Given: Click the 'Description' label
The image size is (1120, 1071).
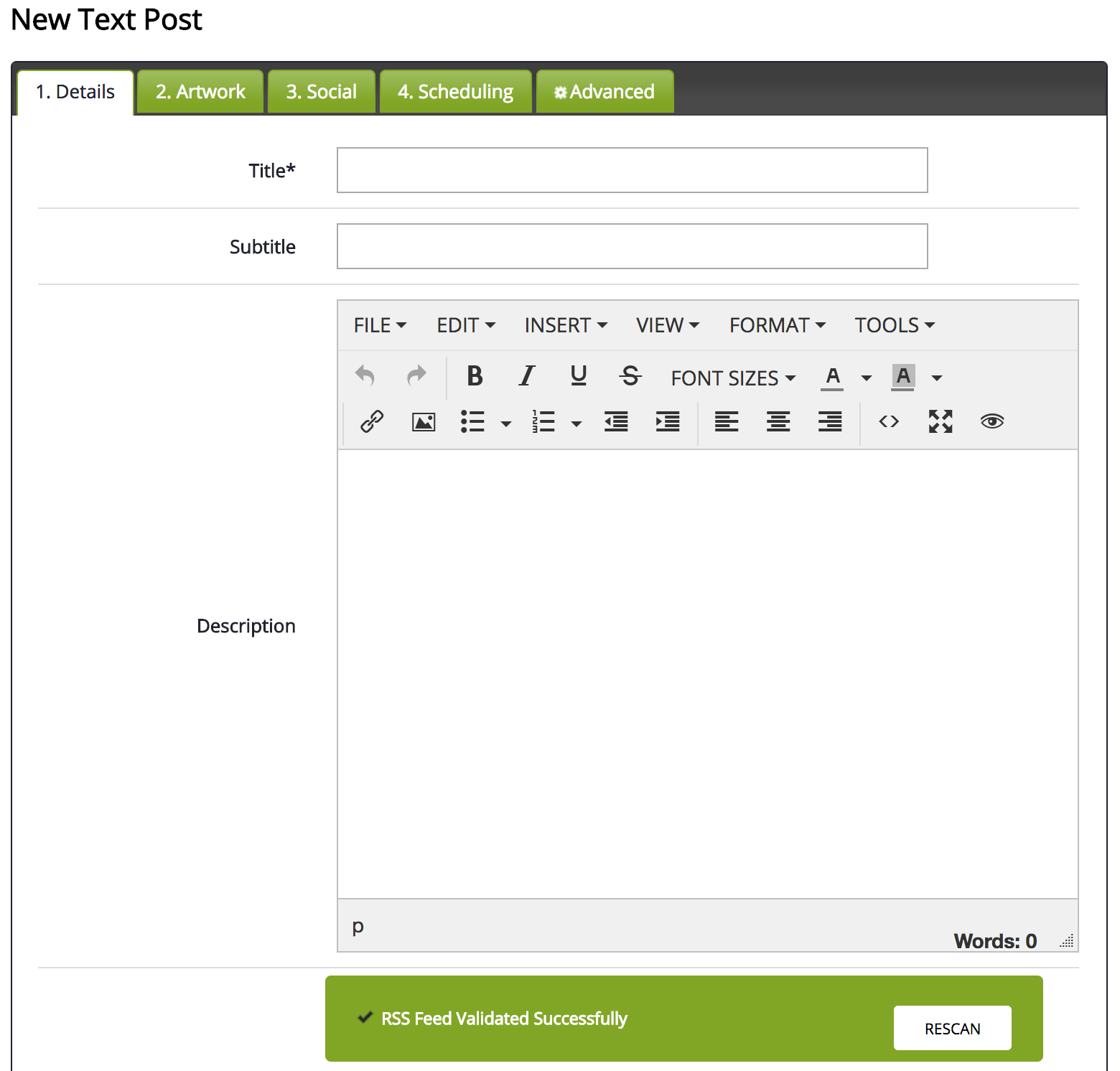Looking at the screenshot, I should point(246,626).
